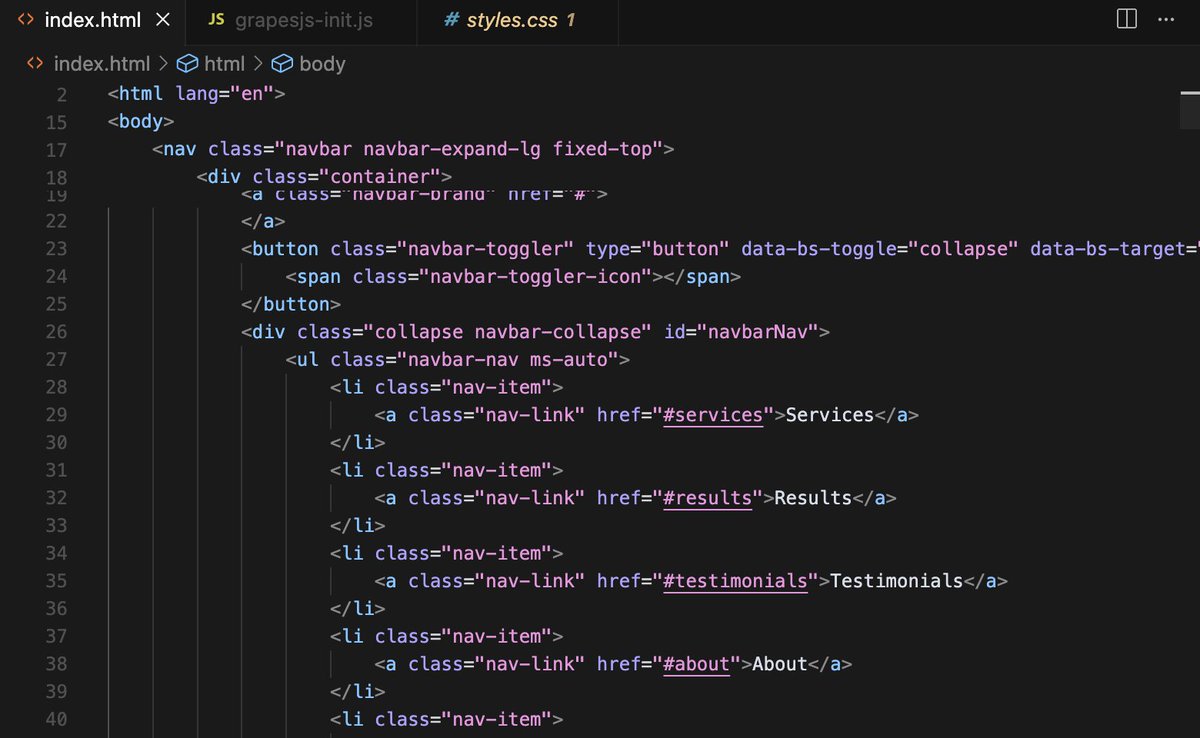This screenshot has height=738, width=1200.
Task: Click line number 23 in gutter
Action: 56,248
